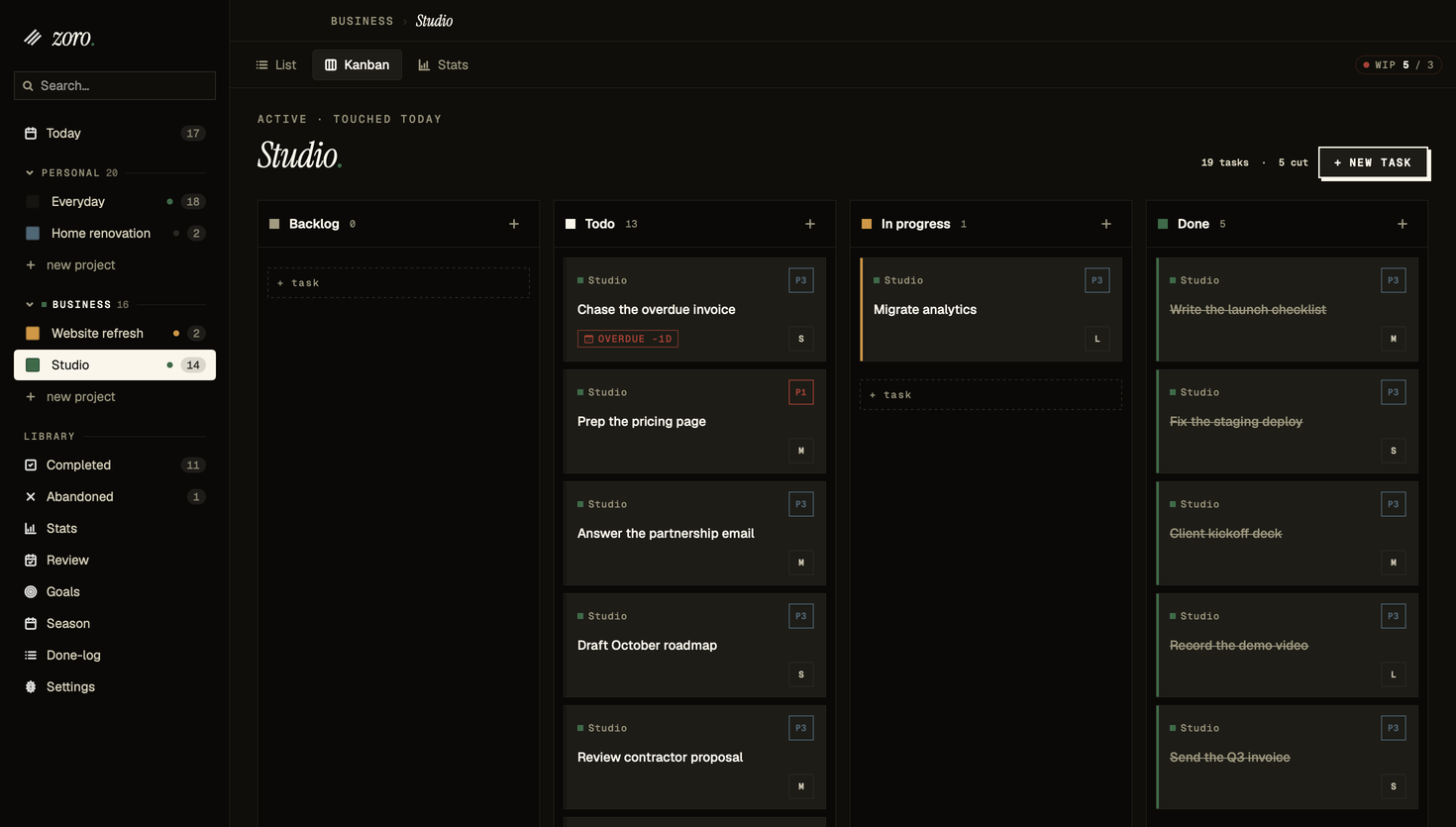
Task: Click the L size badge on Record the demo video
Action: (1394, 674)
